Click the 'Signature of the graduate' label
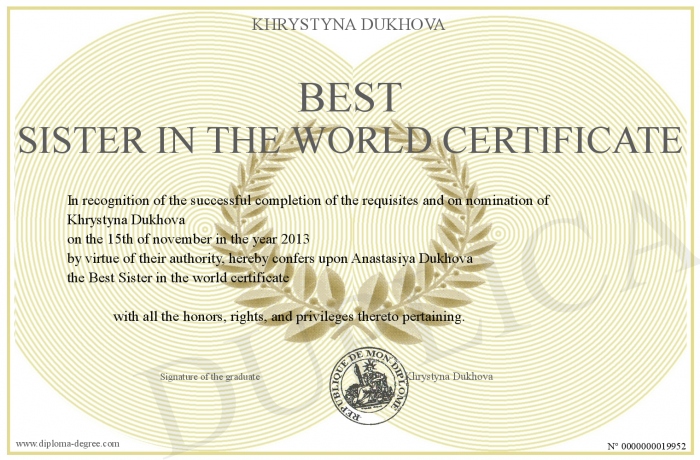This screenshot has height=460, width=700. coord(210,376)
